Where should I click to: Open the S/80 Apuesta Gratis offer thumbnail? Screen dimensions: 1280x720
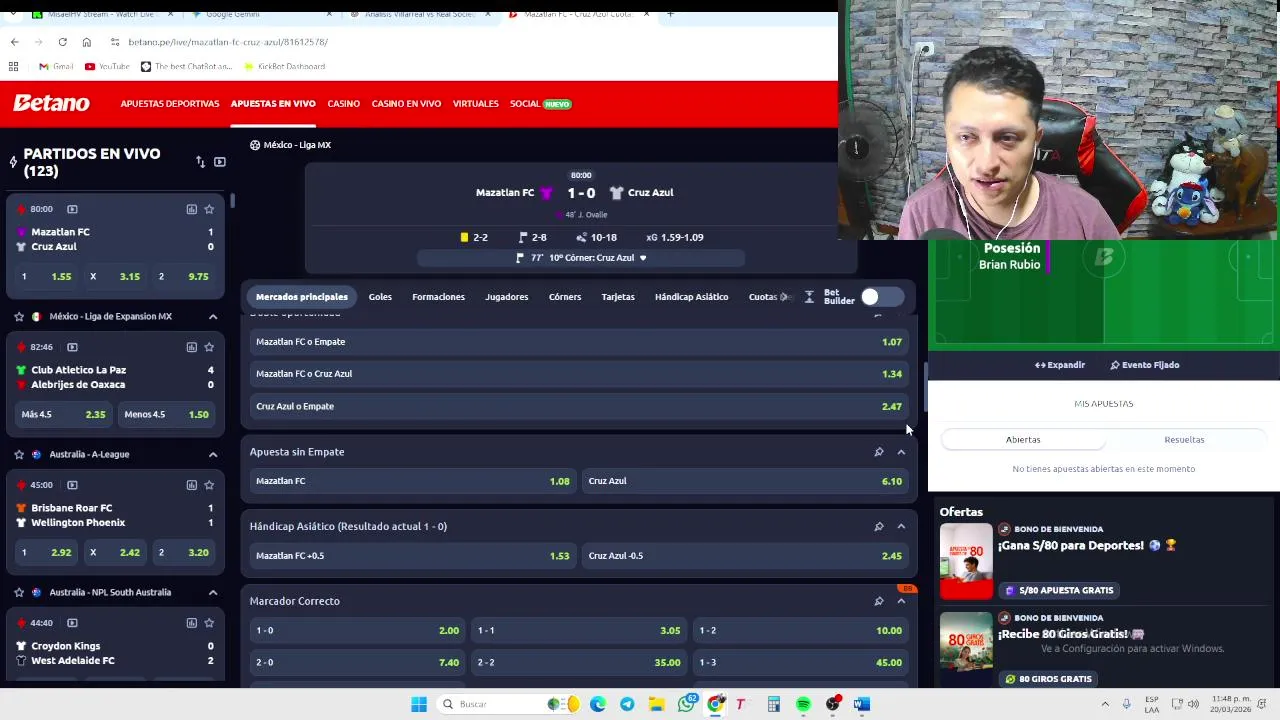coord(966,561)
